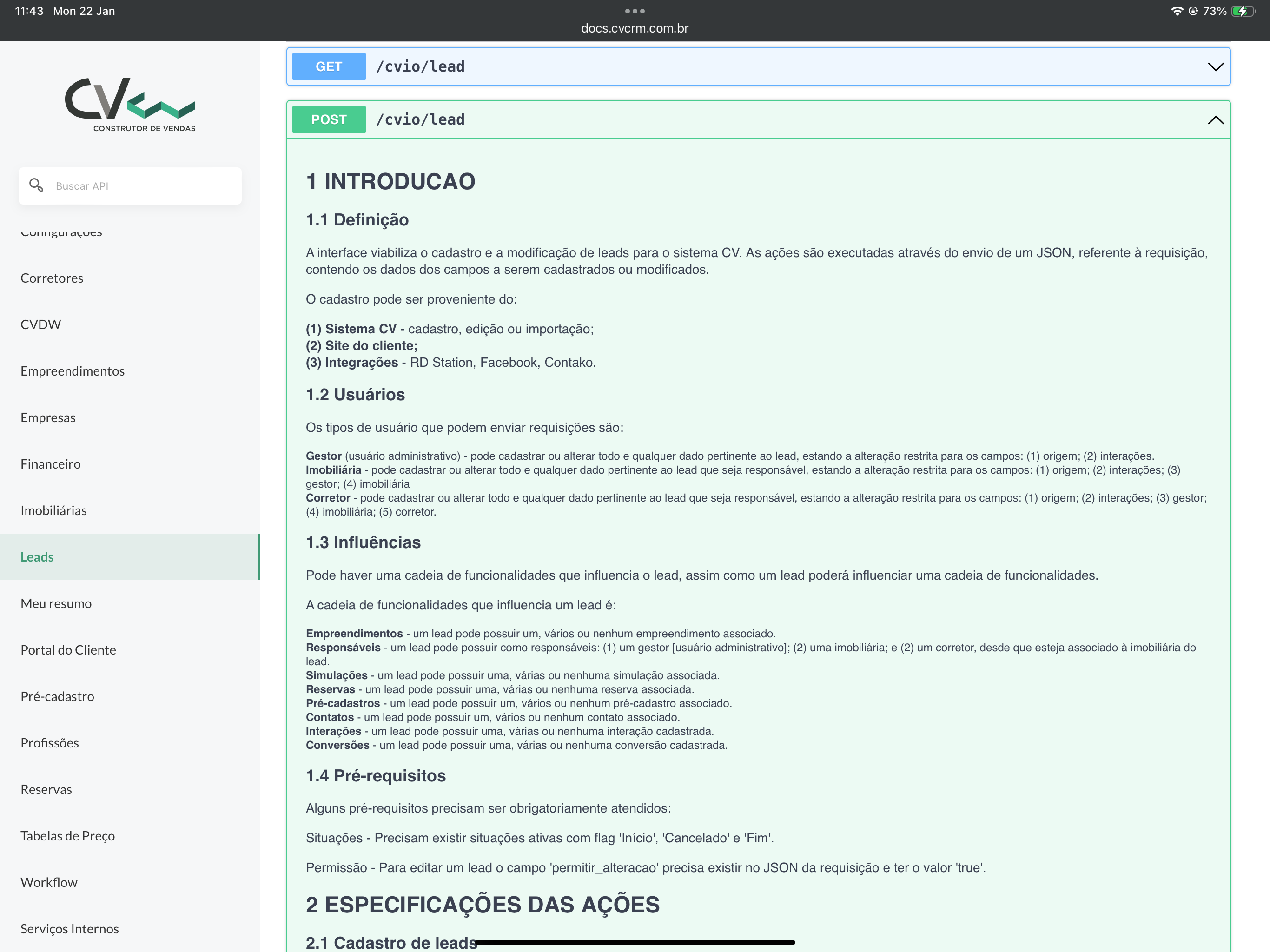Go to Financeiro section
This screenshot has width=1270, height=952.
coord(51,464)
